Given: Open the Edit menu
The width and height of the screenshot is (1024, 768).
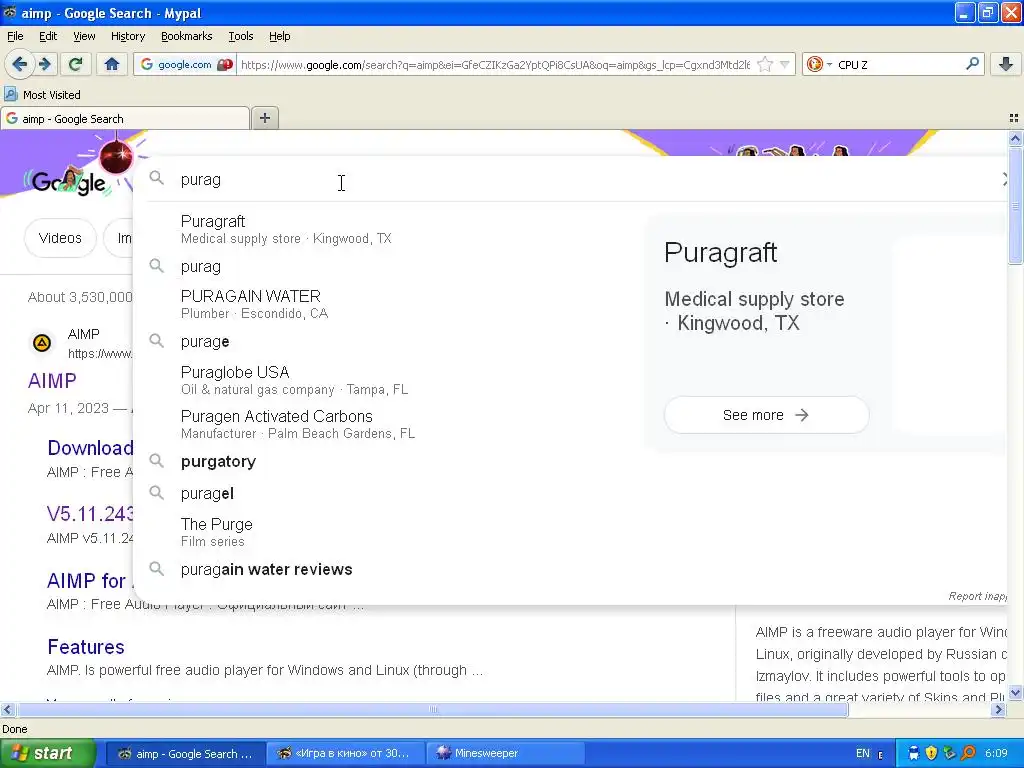Looking at the screenshot, I should (48, 36).
